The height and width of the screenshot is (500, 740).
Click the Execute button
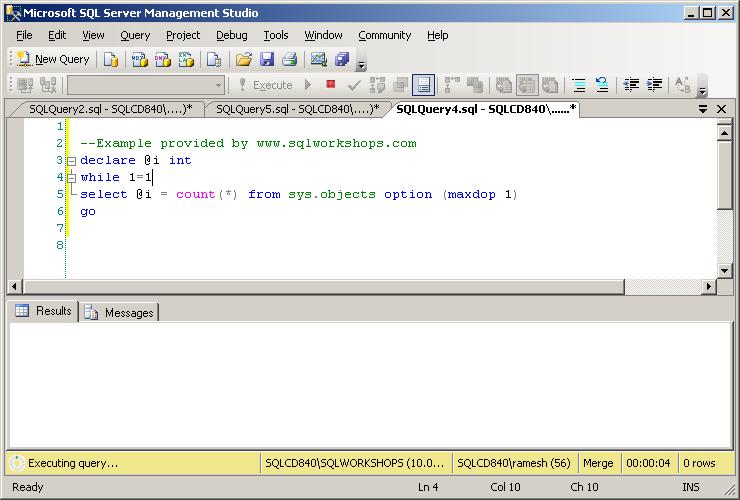pyautogui.click(x=266, y=85)
